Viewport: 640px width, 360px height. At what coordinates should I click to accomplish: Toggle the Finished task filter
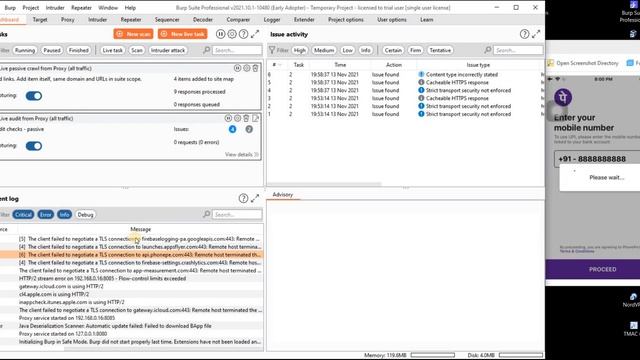coord(78,50)
